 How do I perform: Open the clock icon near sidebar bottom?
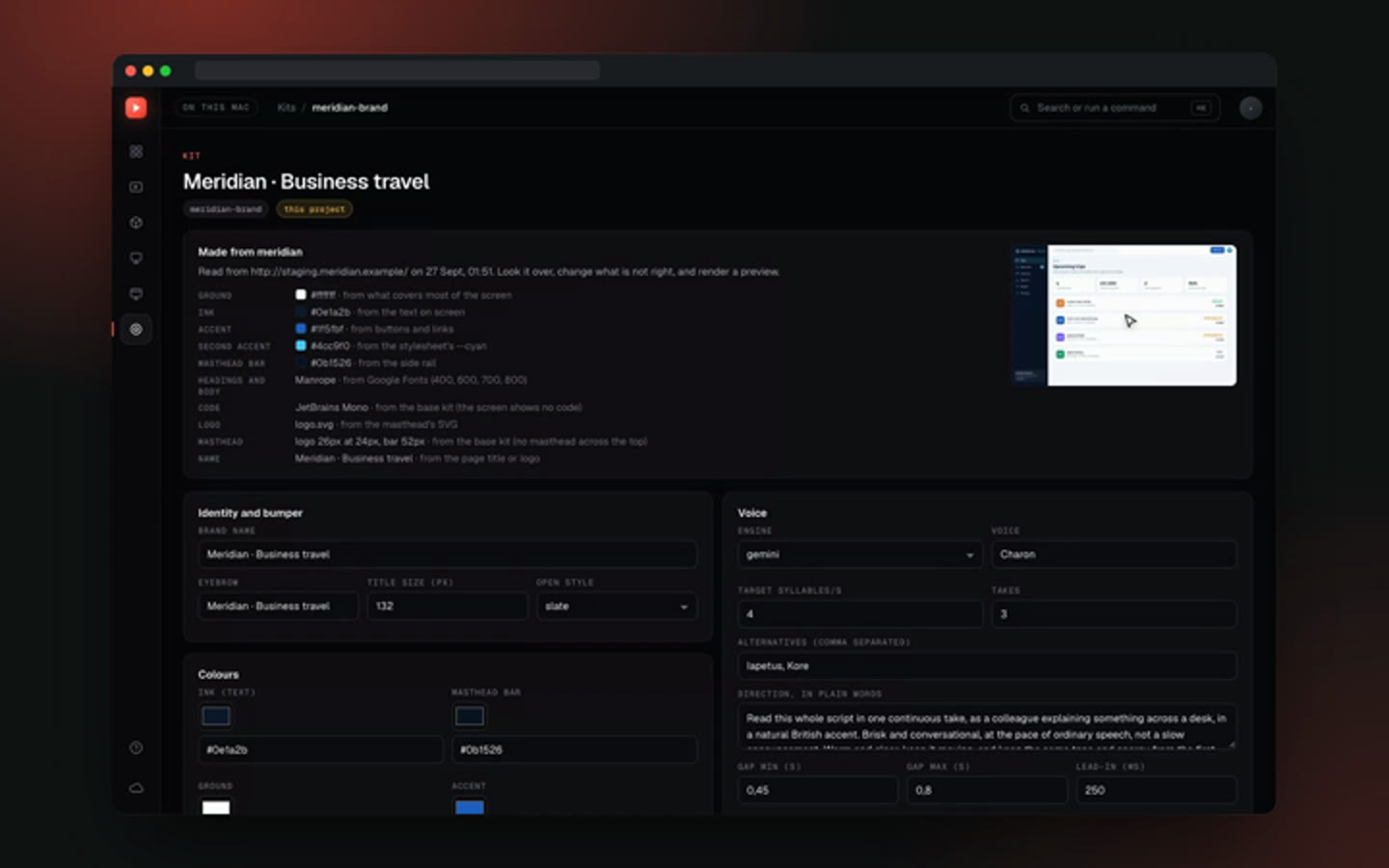click(136, 747)
